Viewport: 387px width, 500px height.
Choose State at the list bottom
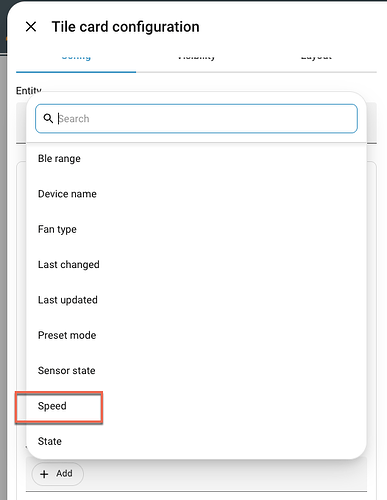(x=196, y=441)
